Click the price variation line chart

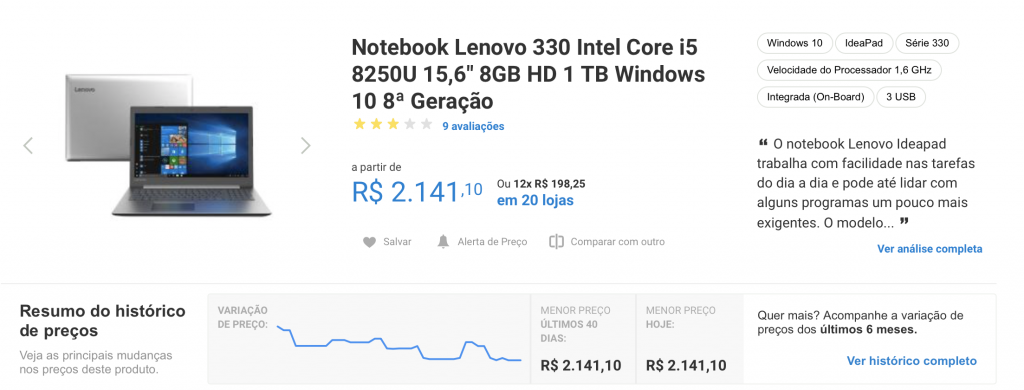point(399,343)
